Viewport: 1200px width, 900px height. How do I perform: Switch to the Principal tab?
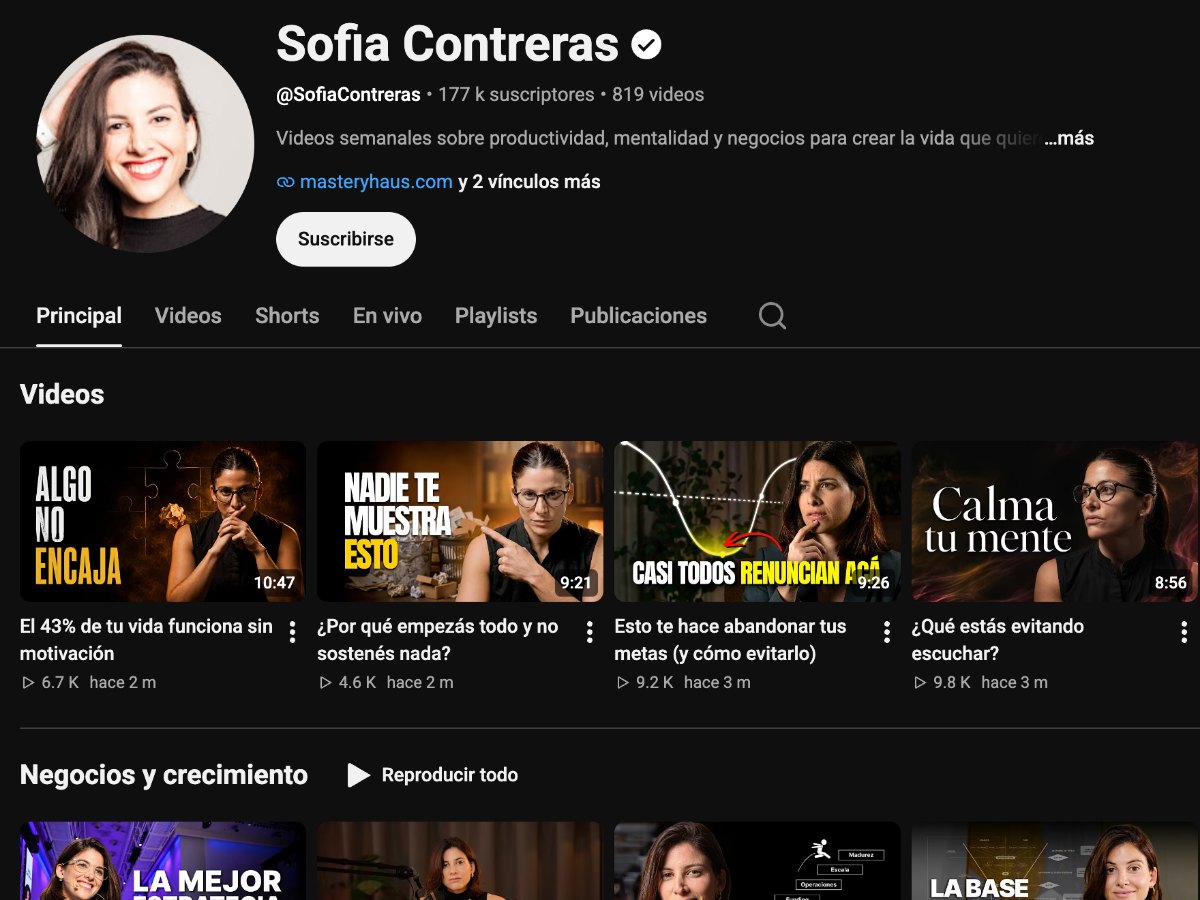pyautogui.click(x=79, y=316)
